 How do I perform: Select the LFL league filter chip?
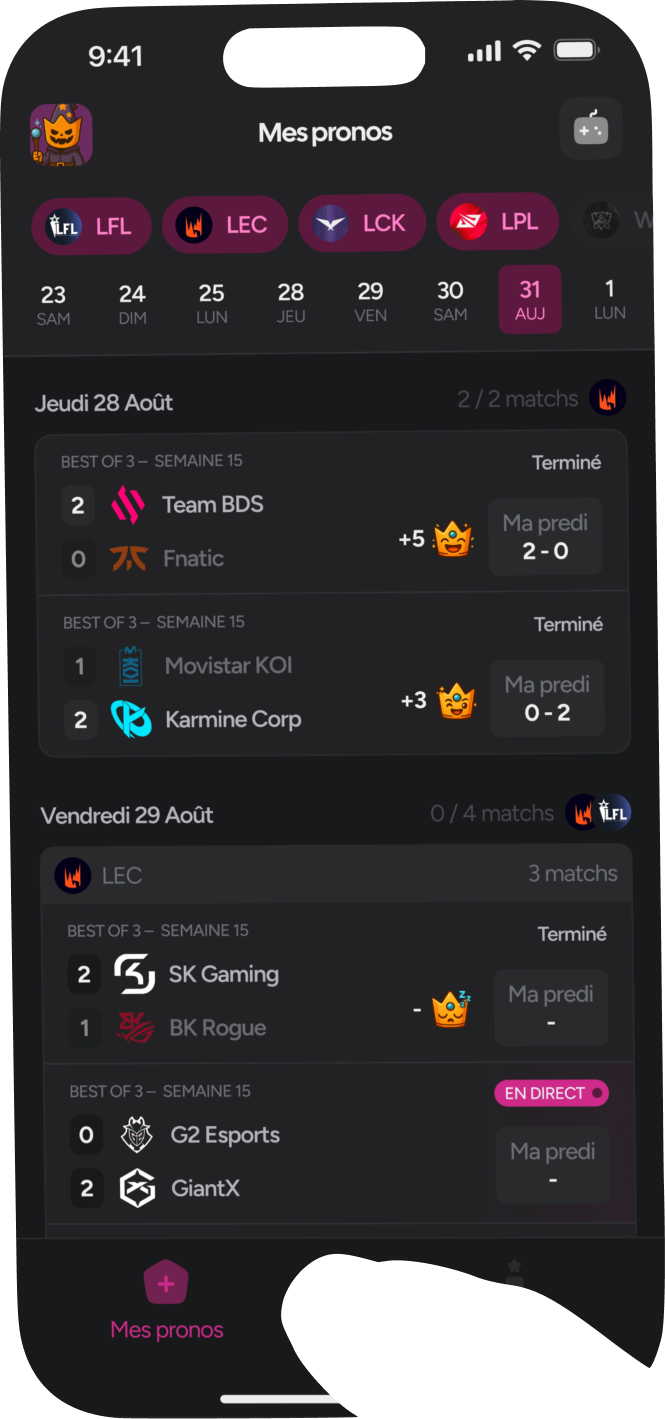pyautogui.click(x=91, y=226)
